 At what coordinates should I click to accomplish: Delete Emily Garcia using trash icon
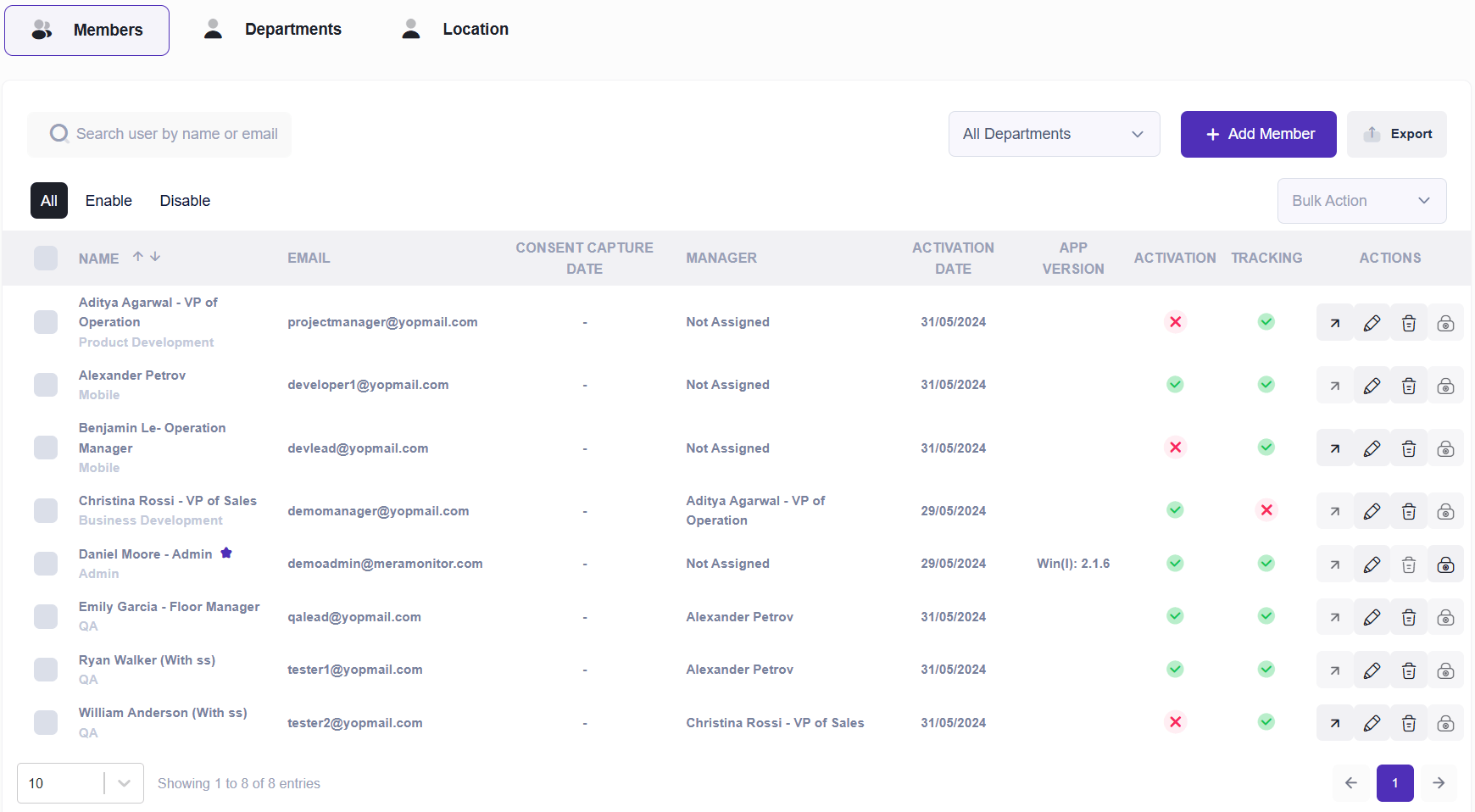pos(1409,617)
